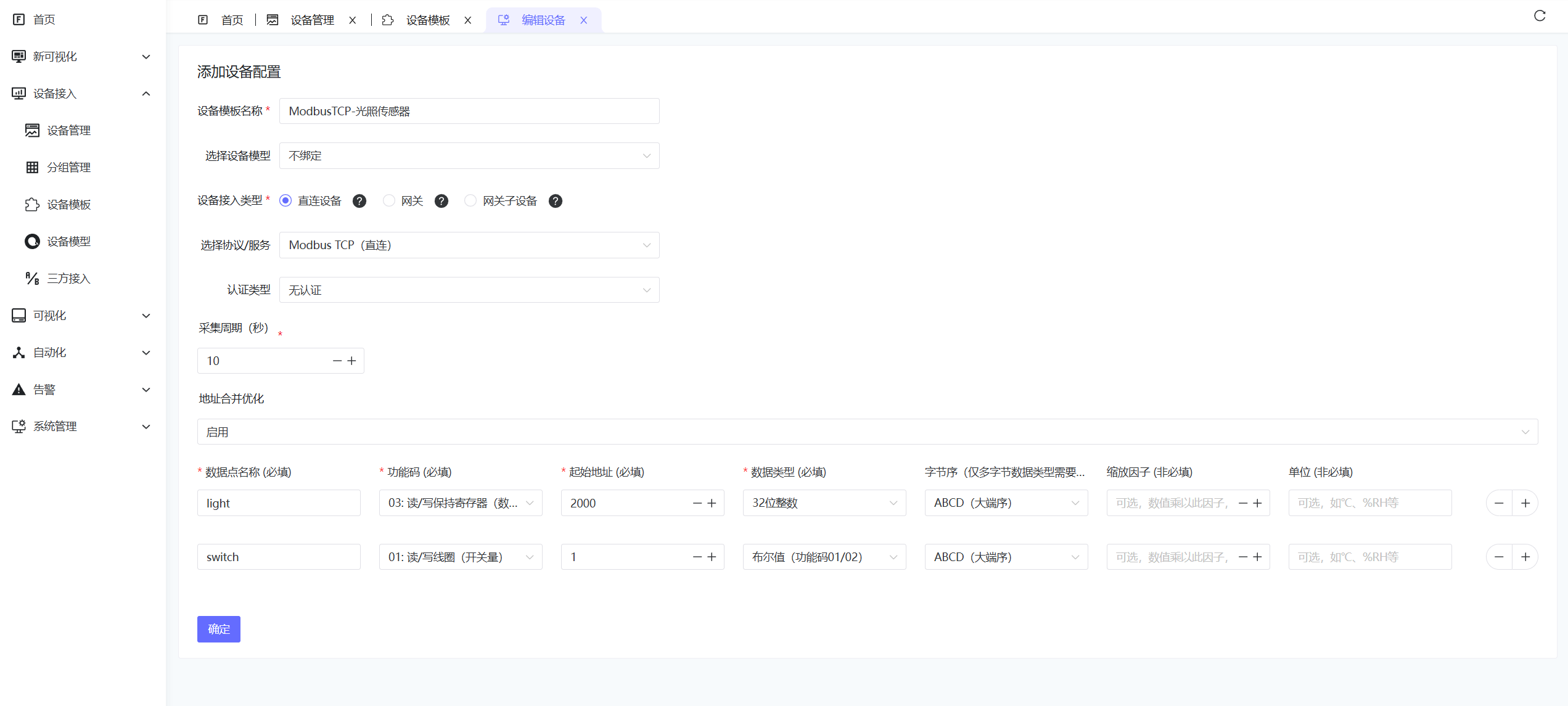Open the help icon next to 网关 option
Viewport: 1568px width, 706px height.
tap(441, 200)
